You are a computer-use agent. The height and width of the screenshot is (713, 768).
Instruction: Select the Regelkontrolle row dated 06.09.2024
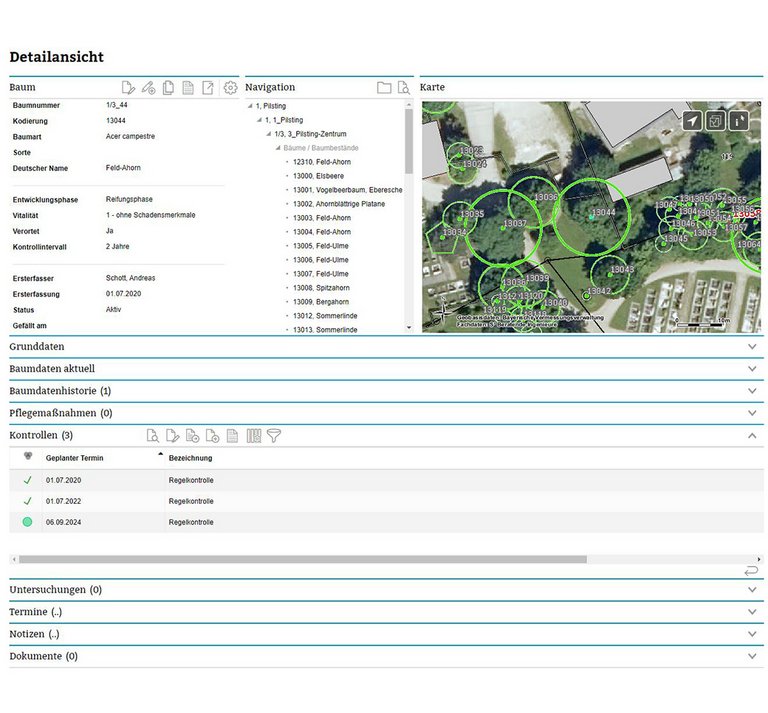pyautogui.click(x=386, y=522)
